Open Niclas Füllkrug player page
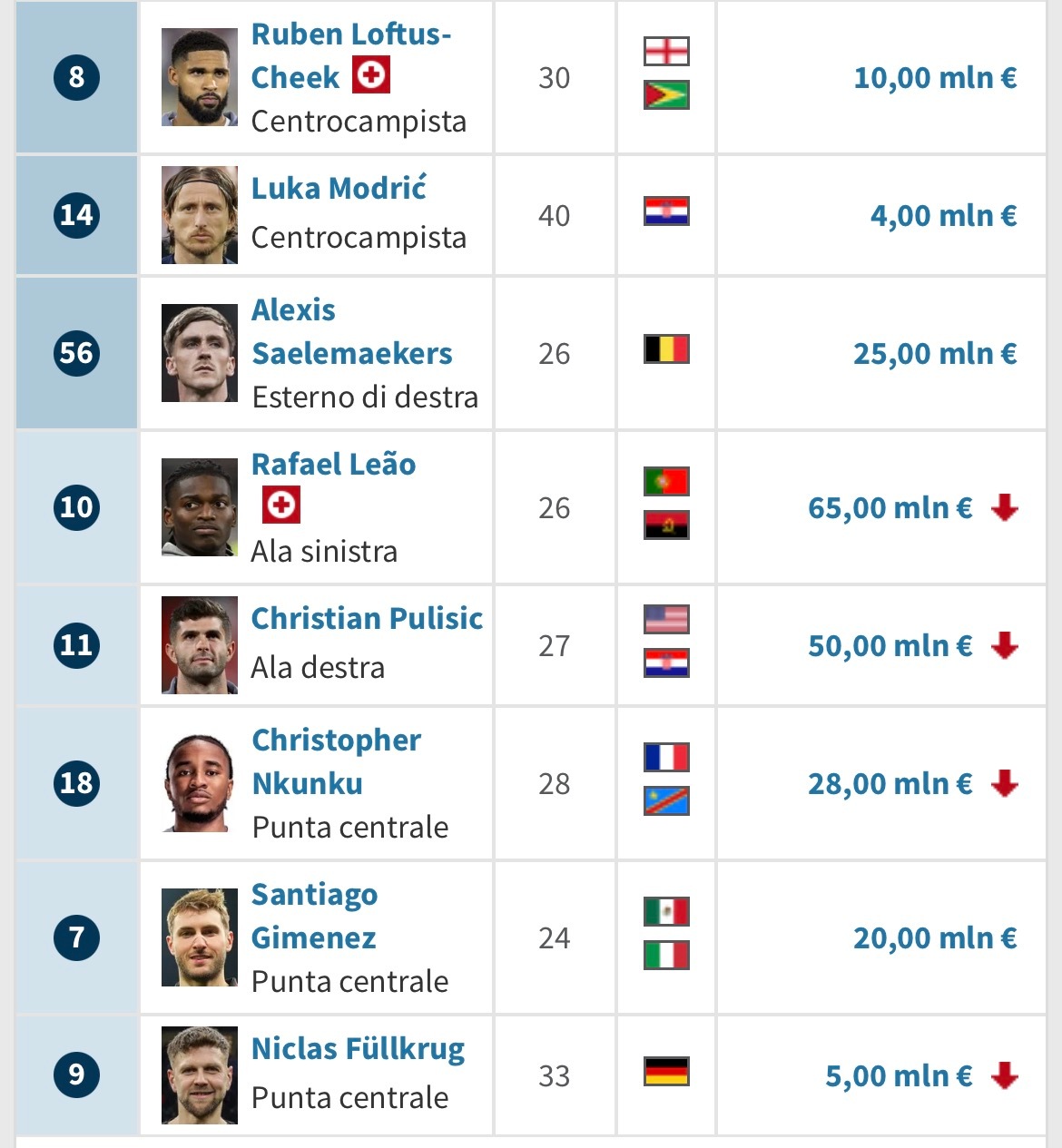This screenshot has width=1062, height=1148. (358, 1049)
